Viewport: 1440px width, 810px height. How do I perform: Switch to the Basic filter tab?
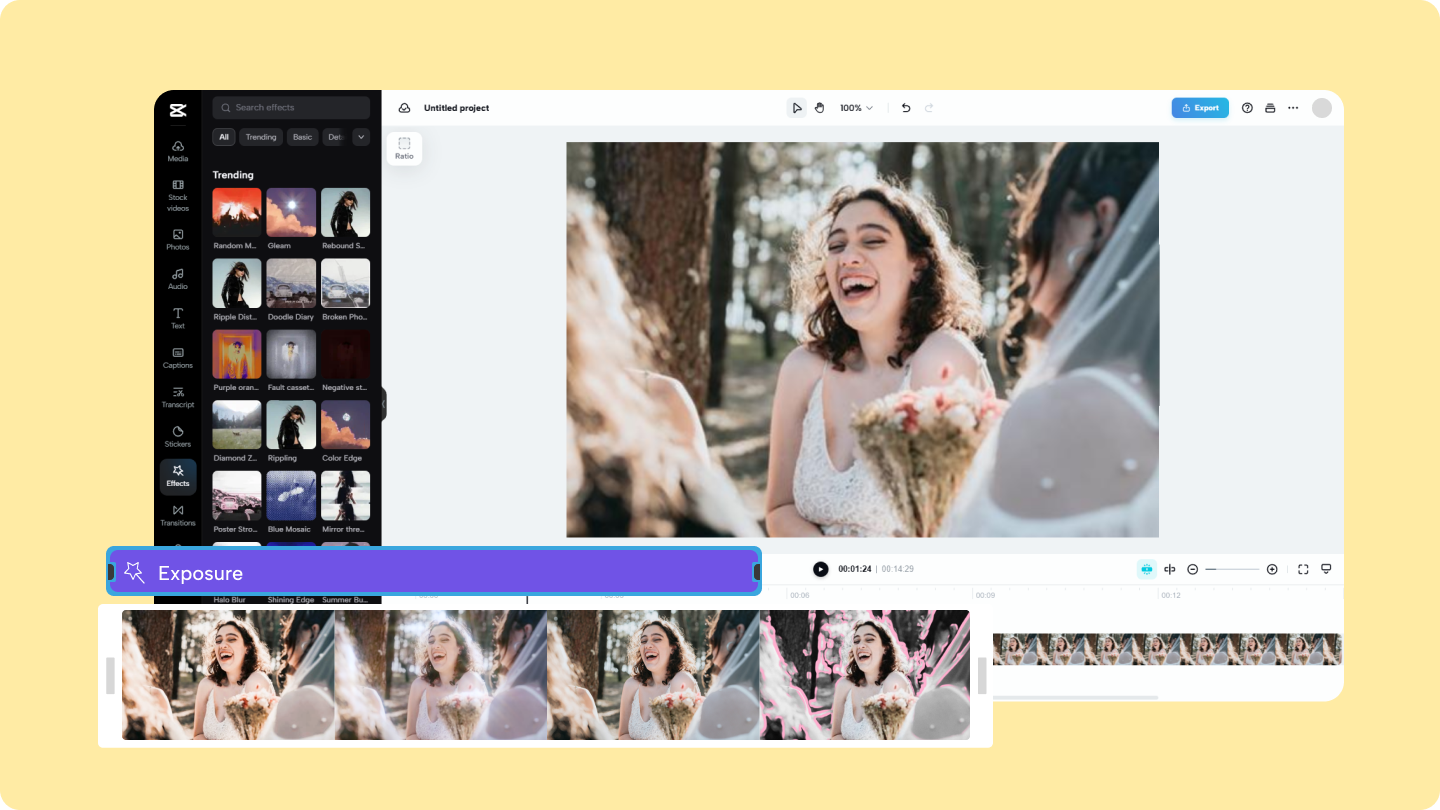point(302,137)
